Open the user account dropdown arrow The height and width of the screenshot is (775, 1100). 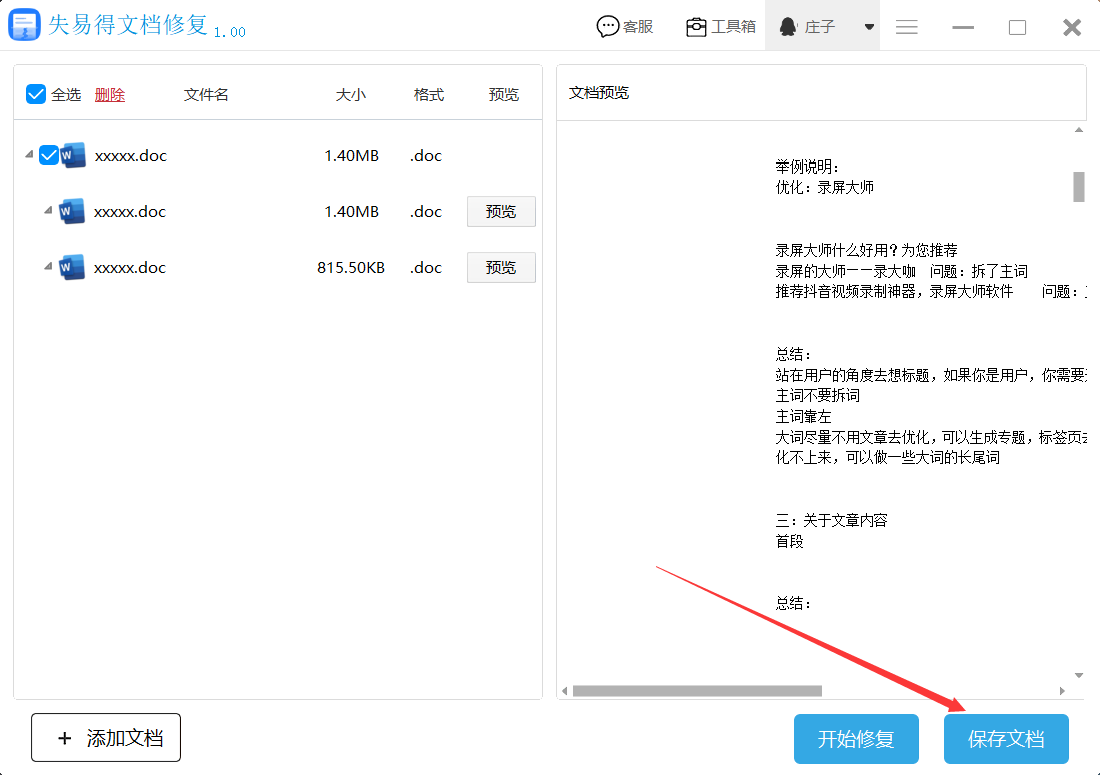869,27
